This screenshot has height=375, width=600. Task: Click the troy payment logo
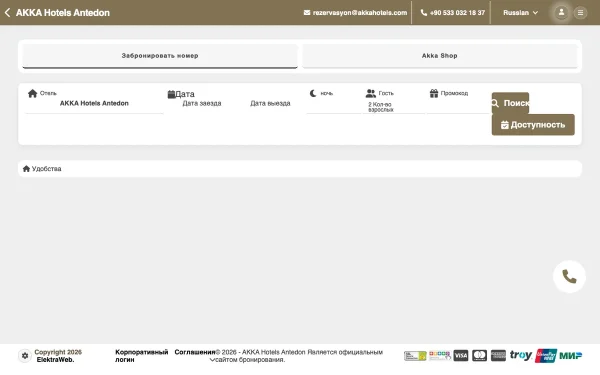click(x=520, y=355)
